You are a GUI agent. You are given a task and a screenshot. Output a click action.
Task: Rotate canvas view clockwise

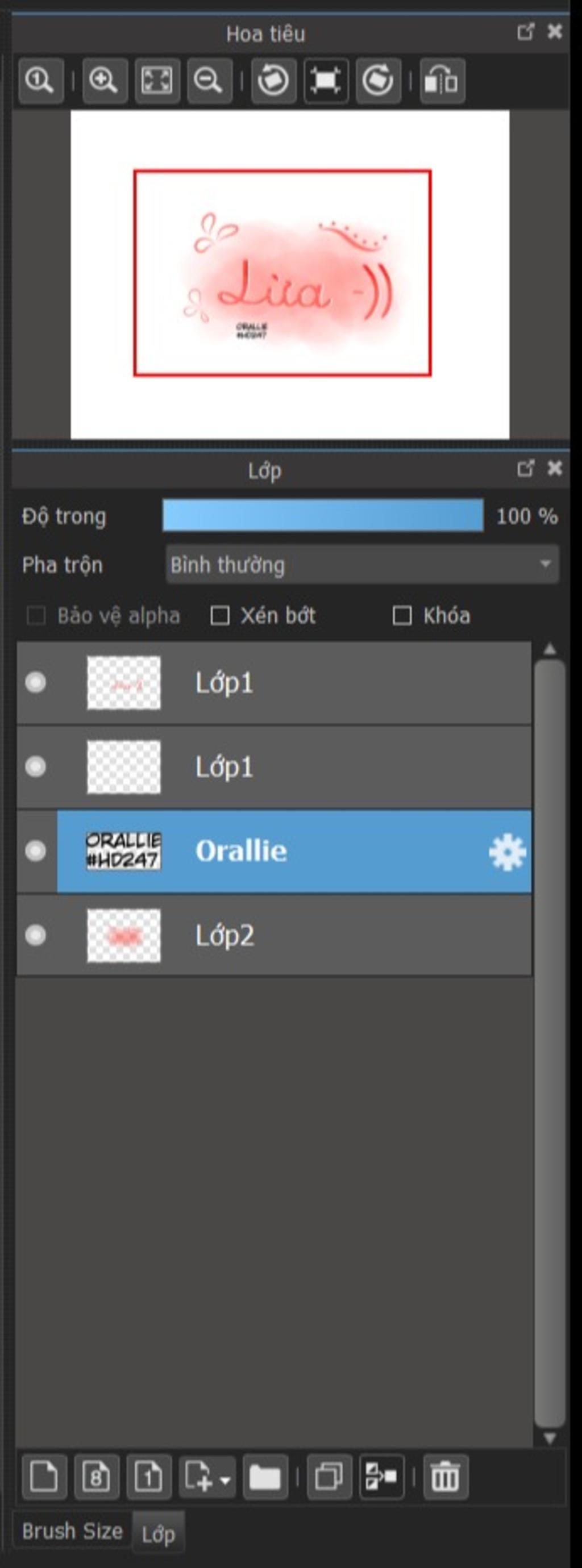[x=378, y=80]
